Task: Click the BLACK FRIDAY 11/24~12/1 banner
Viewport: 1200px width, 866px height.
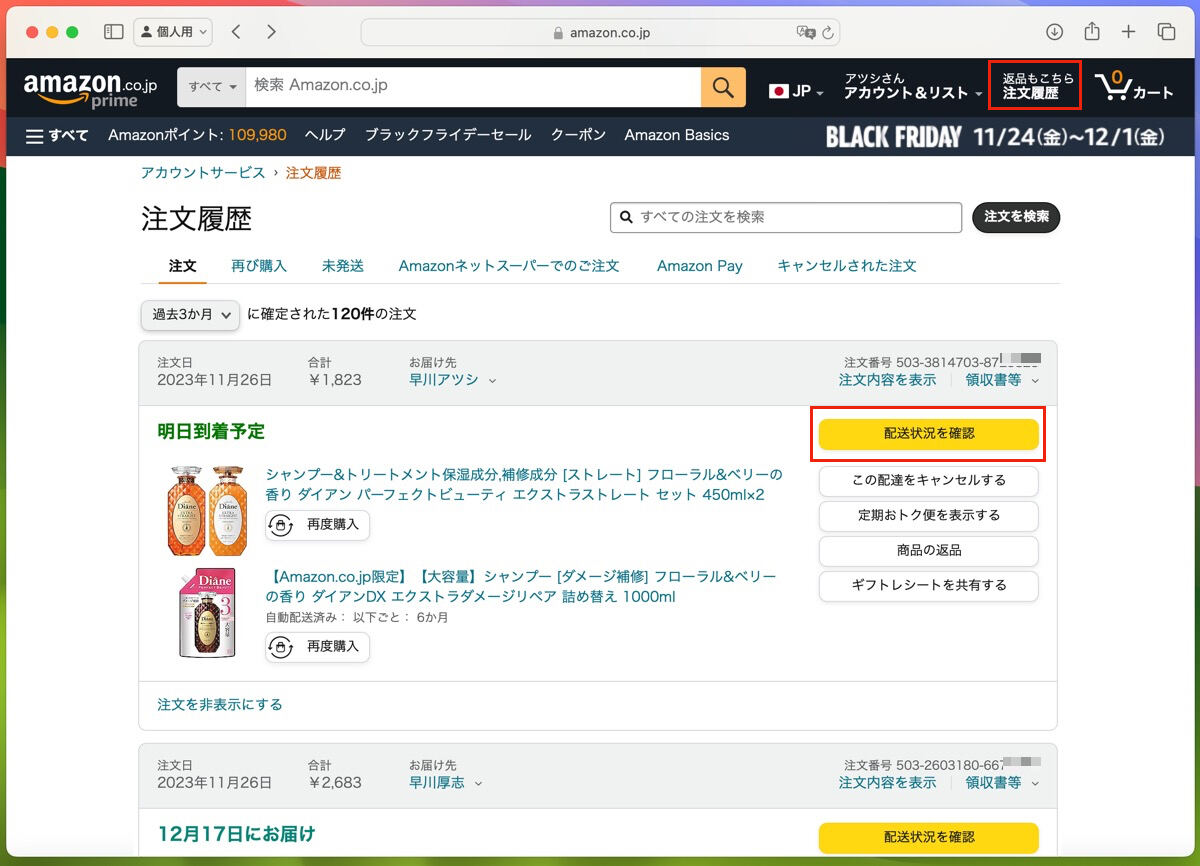Action: (996, 136)
